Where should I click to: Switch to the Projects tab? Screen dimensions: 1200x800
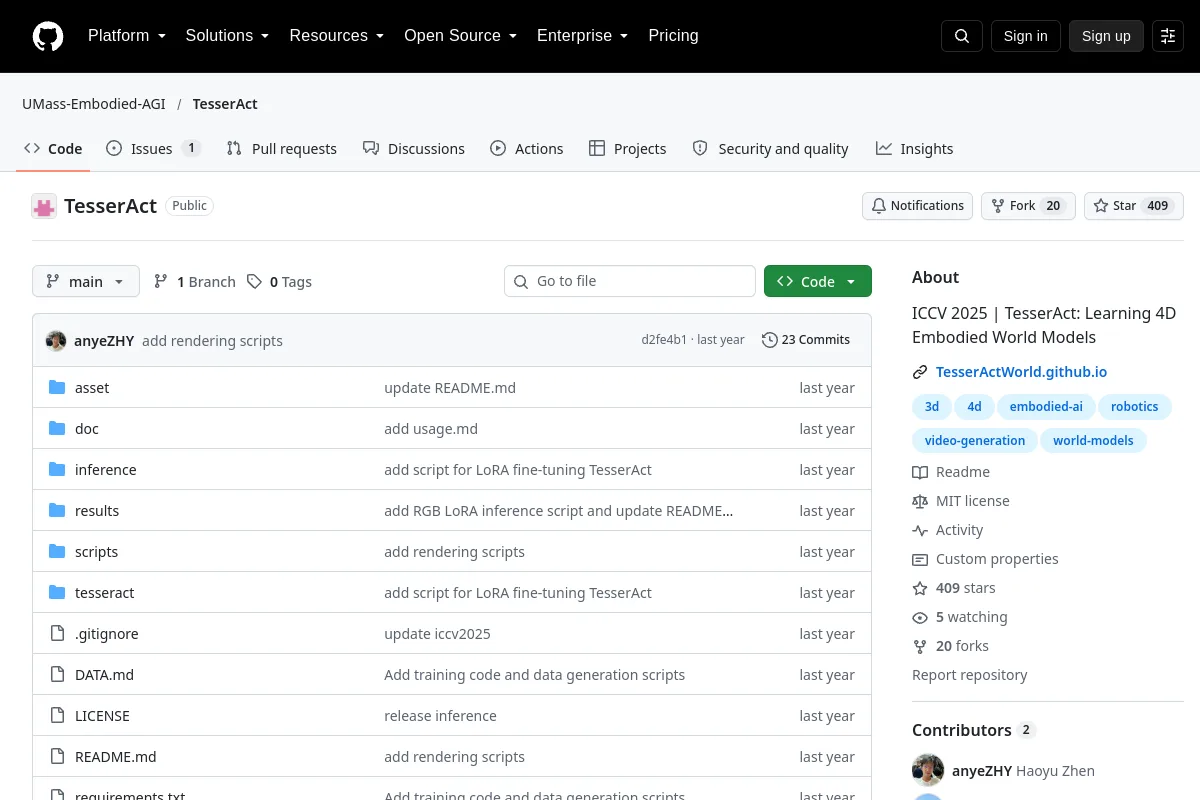click(x=628, y=149)
